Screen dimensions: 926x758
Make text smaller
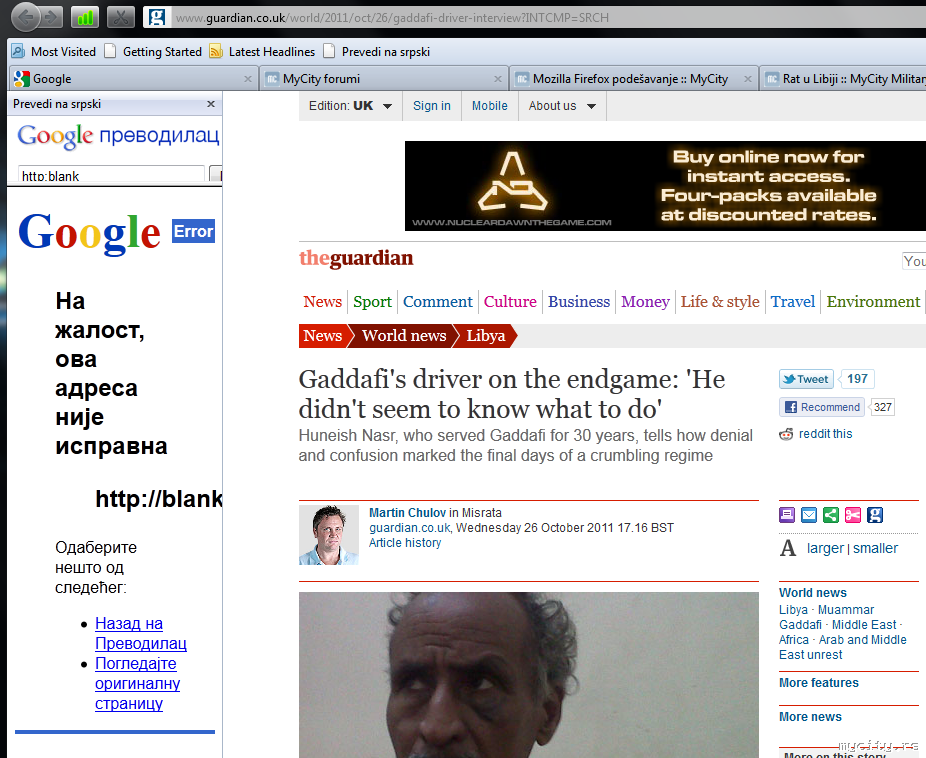point(875,548)
